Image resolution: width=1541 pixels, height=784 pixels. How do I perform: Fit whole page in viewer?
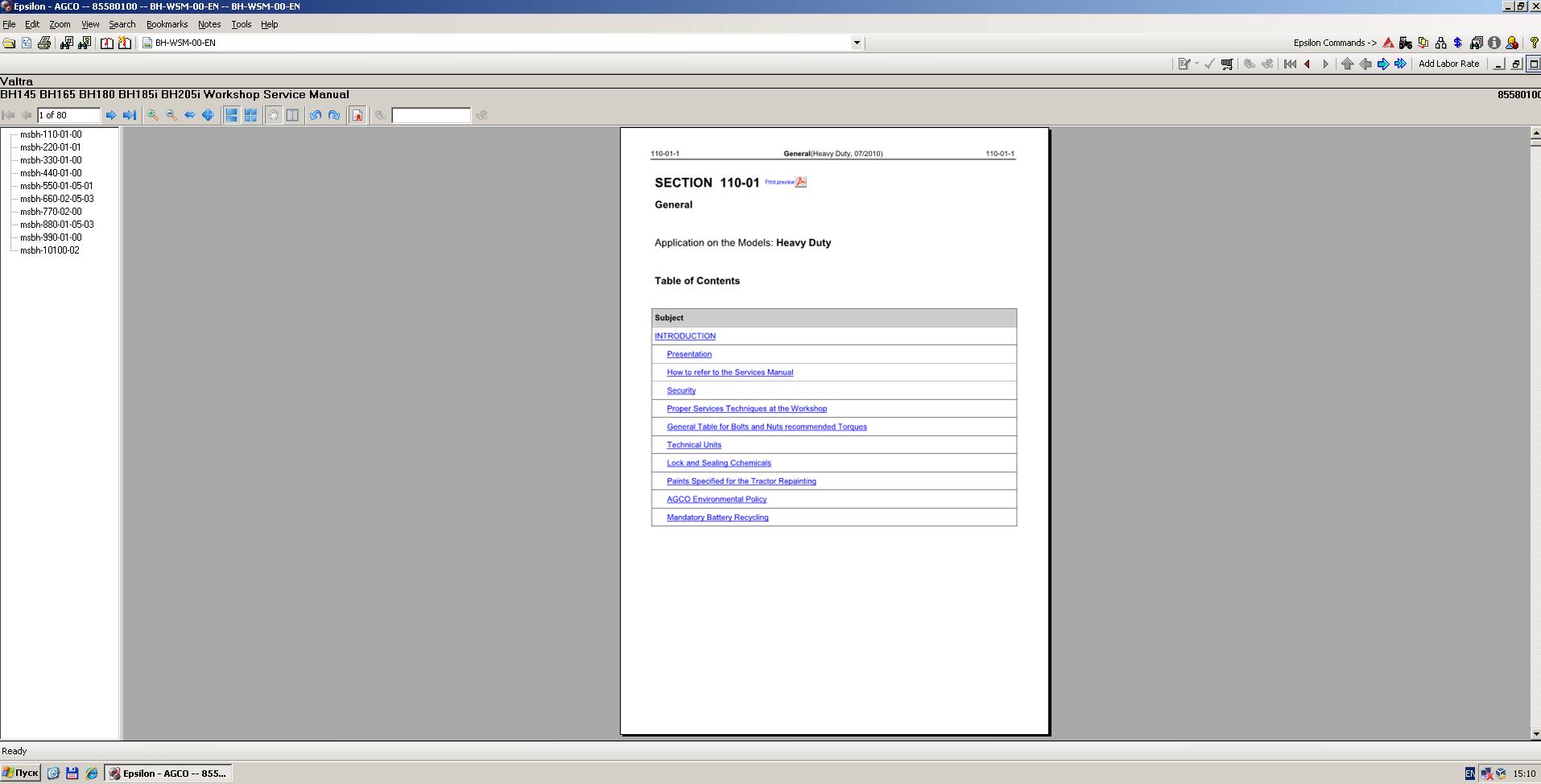(208, 115)
